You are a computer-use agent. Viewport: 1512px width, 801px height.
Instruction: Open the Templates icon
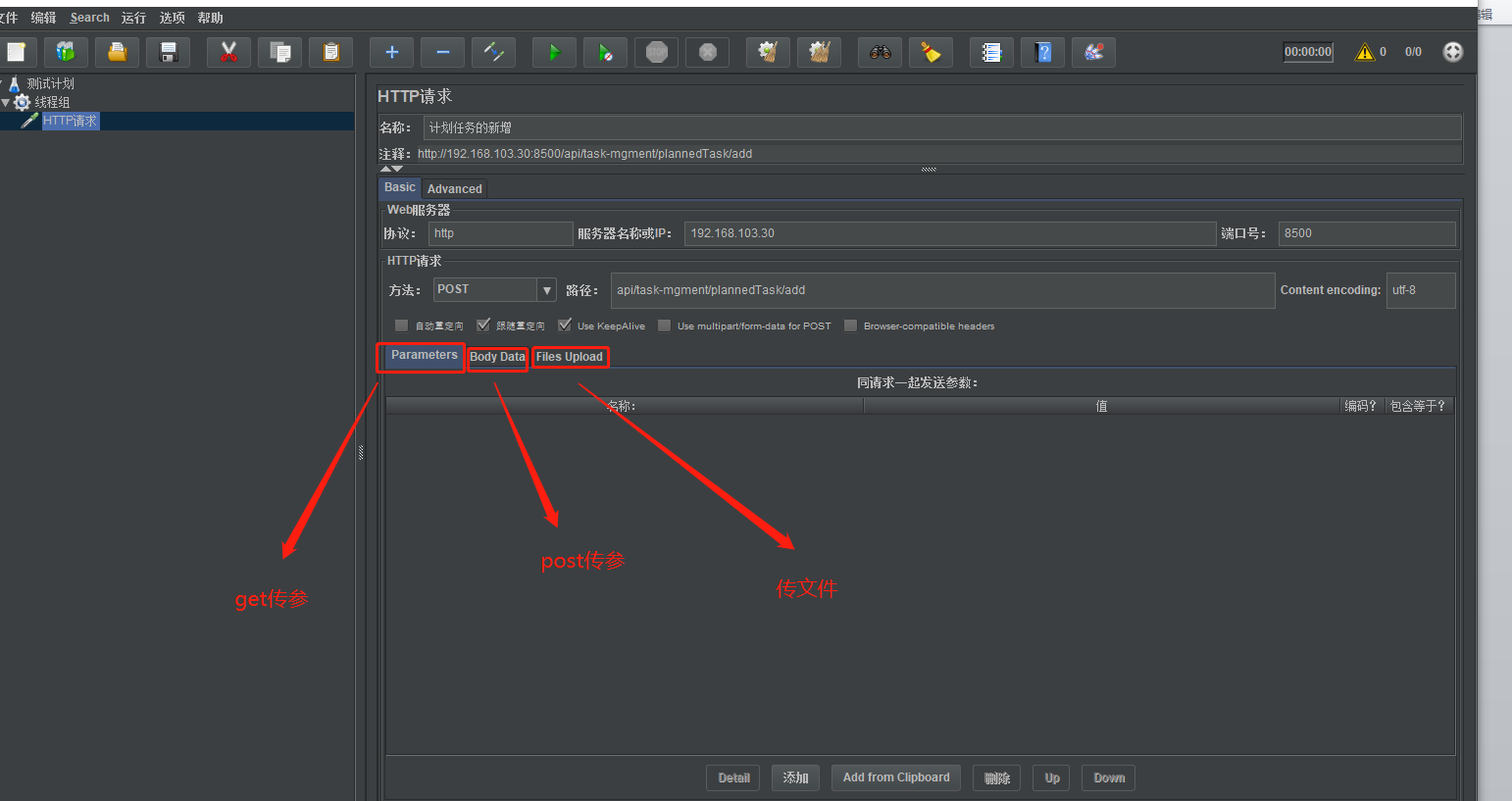66,52
